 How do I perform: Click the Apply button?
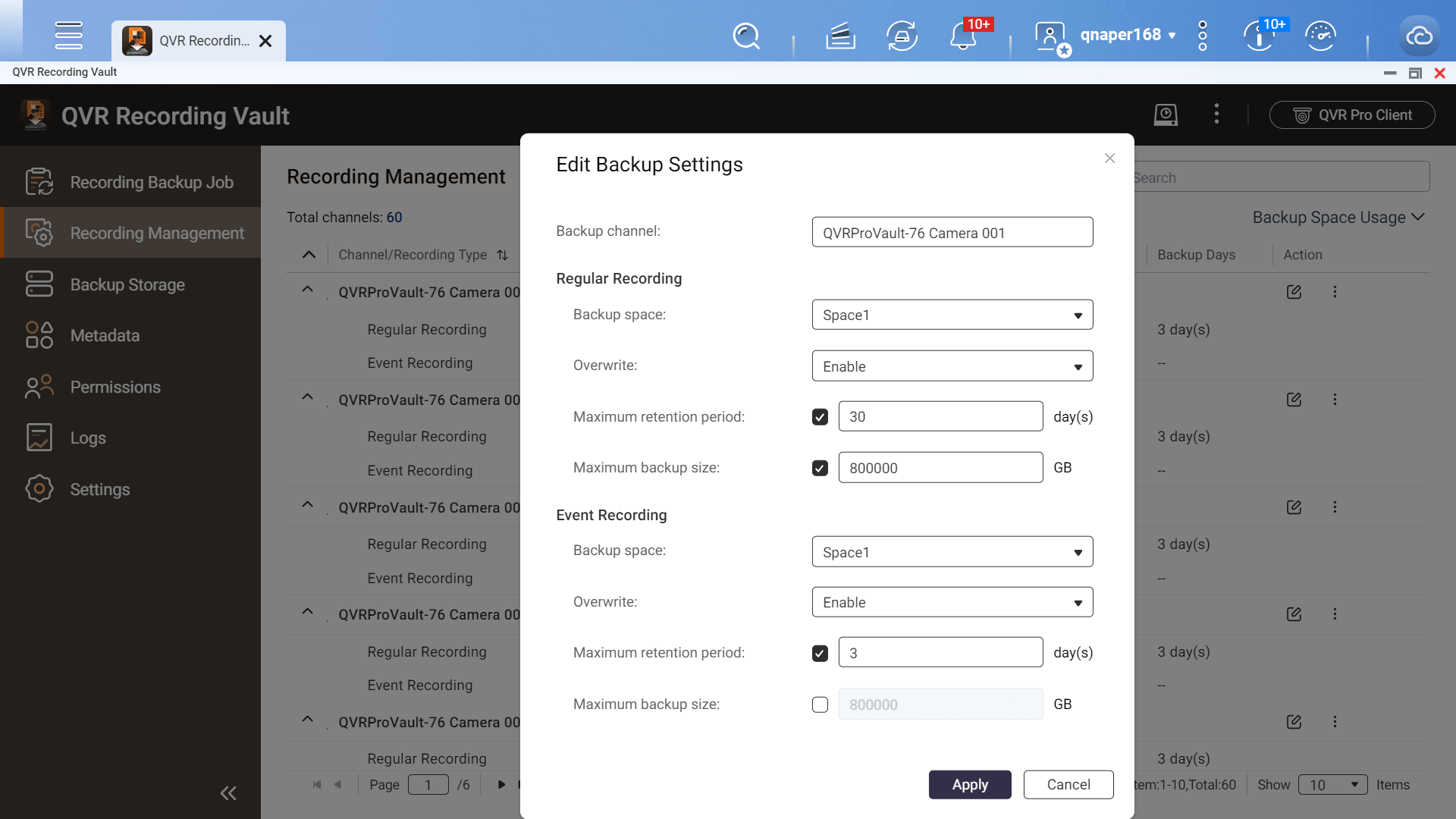coord(969,785)
